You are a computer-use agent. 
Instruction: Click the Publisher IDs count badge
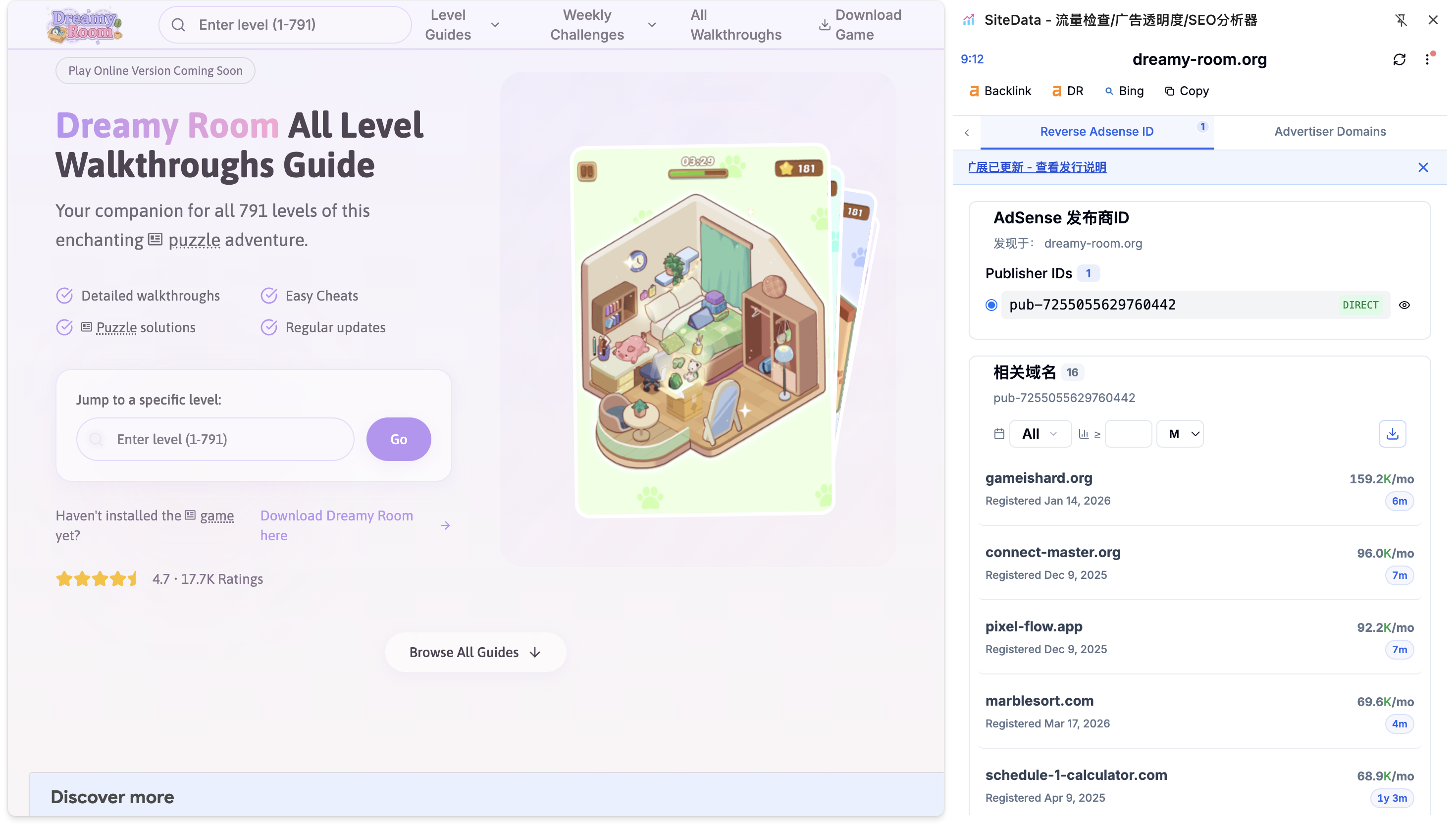coord(1088,274)
